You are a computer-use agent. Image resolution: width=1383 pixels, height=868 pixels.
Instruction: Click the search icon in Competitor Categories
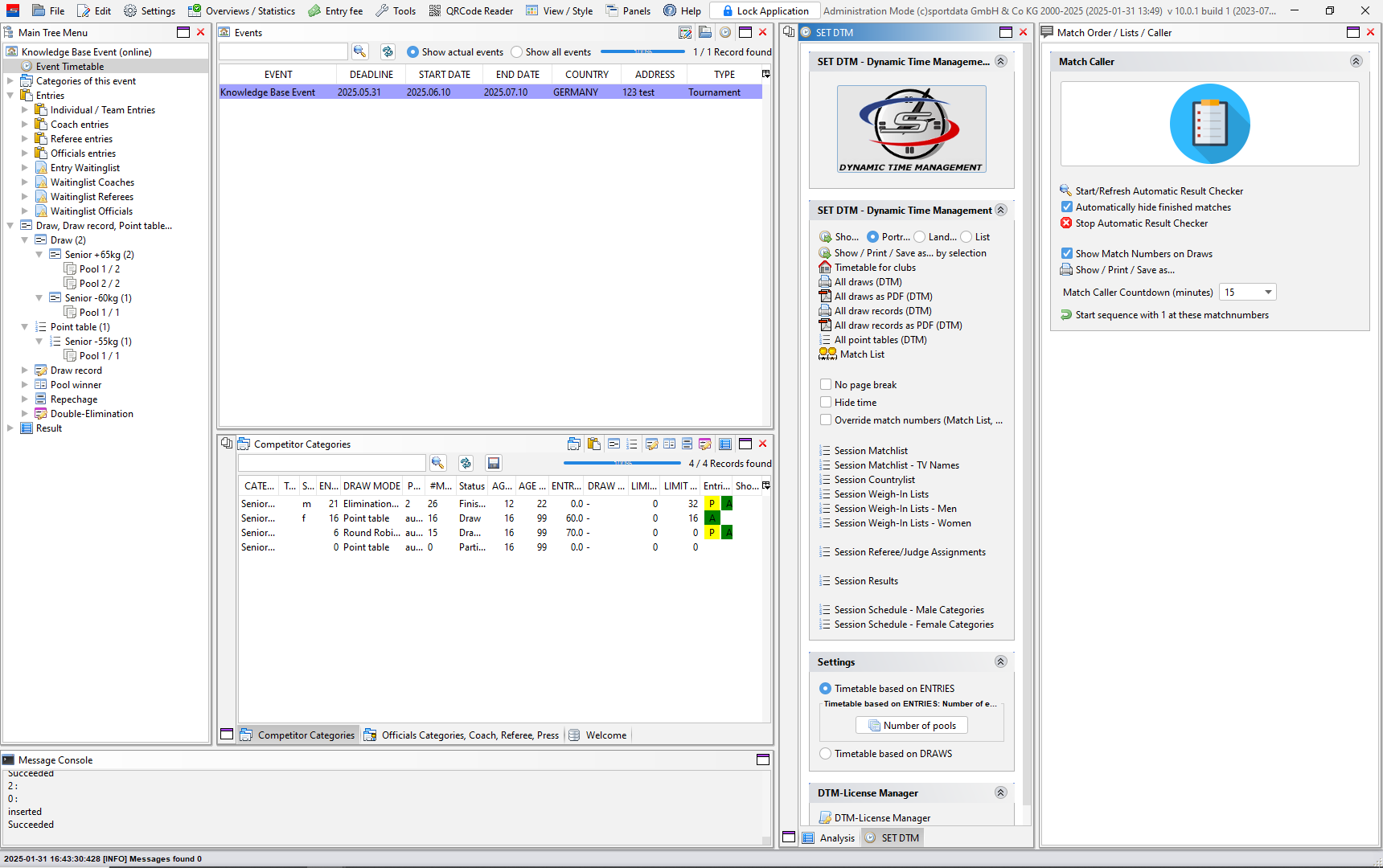tap(437, 463)
